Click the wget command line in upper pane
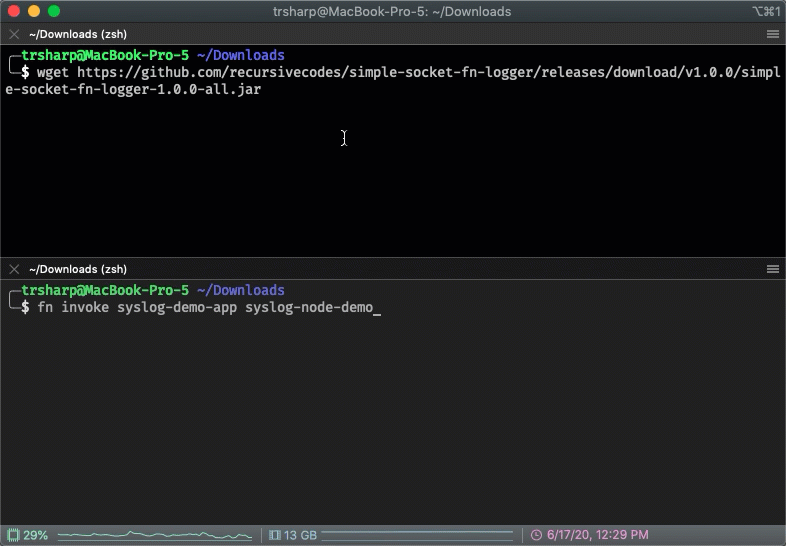Viewport: 786px width, 546px height. (409, 72)
